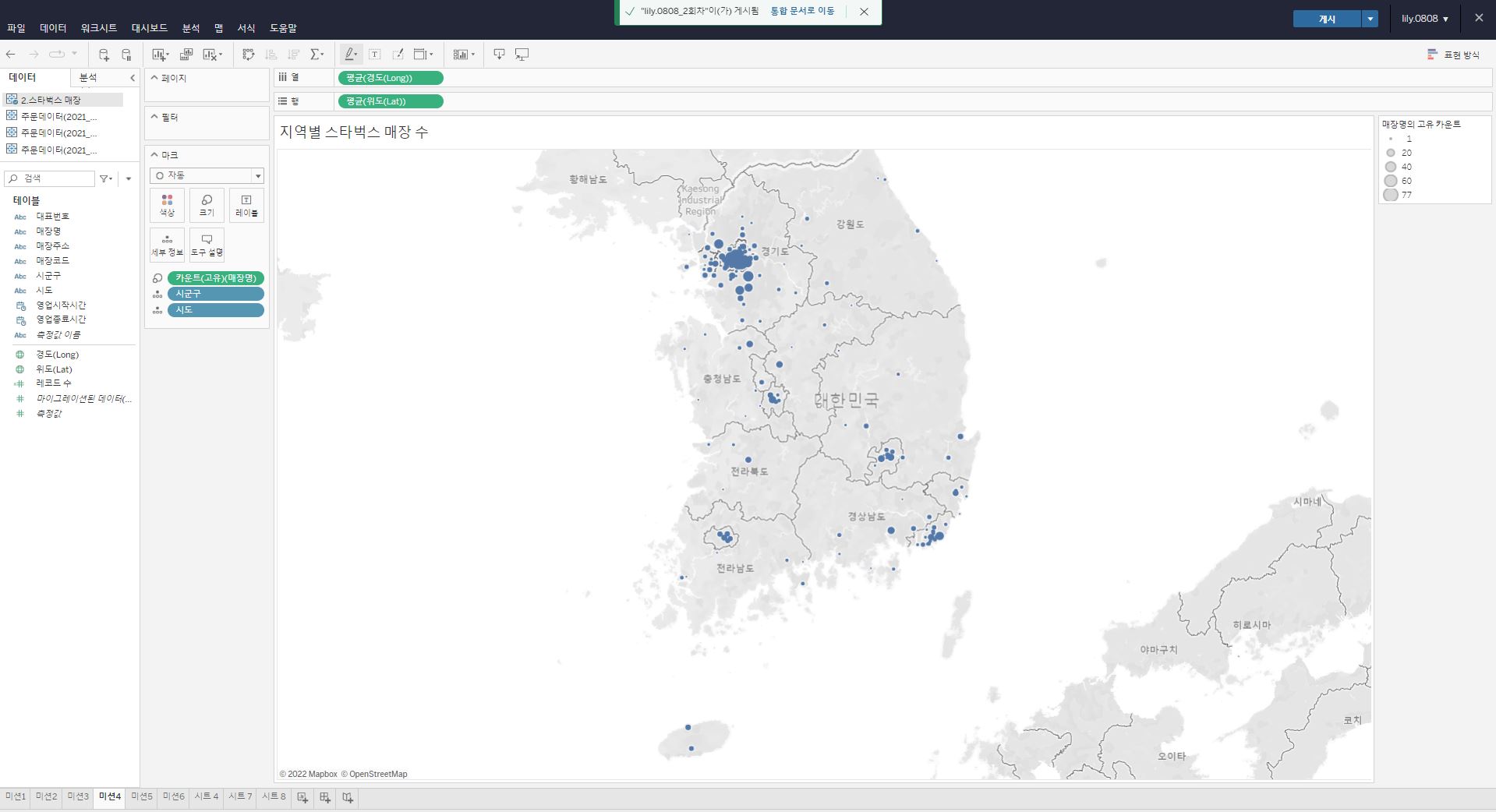Click the Detail card in Marks
This screenshot has height=812, width=1496.
167,245
